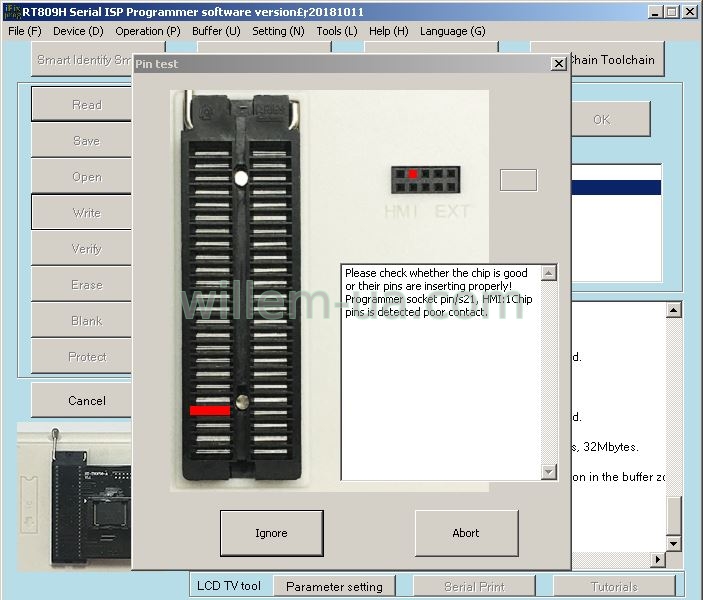The height and width of the screenshot is (600, 703).
Task: Click the red highlighted socket pin
Action: click(210, 410)
